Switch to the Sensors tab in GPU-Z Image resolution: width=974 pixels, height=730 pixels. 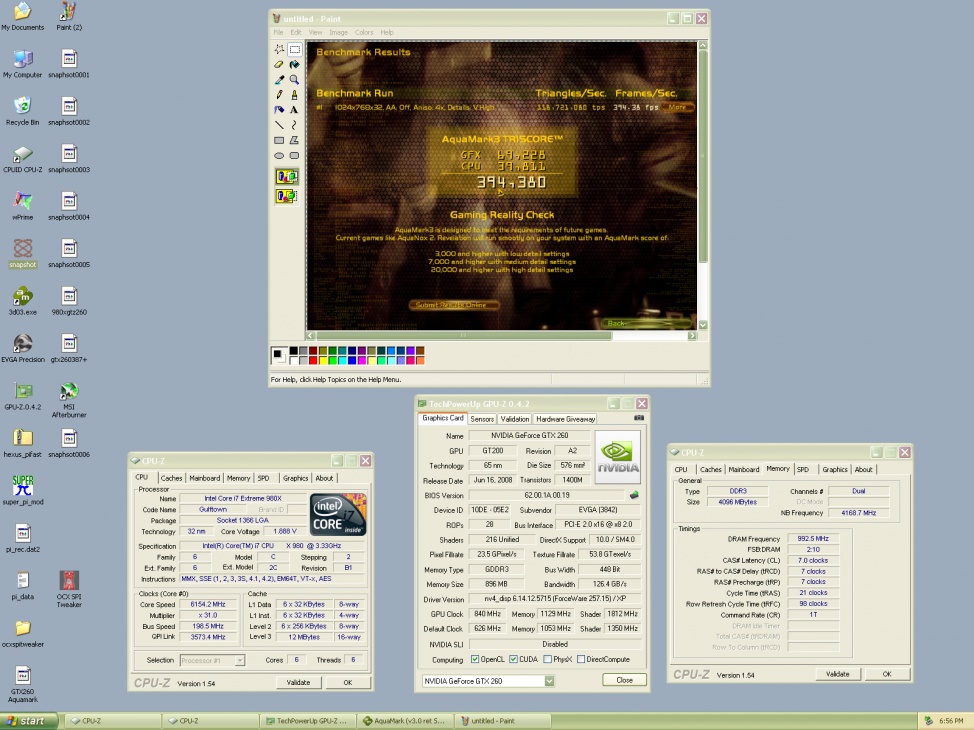point(482,419)
